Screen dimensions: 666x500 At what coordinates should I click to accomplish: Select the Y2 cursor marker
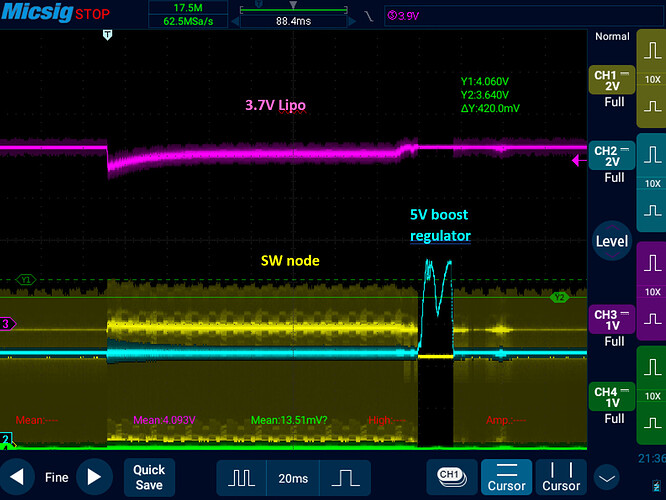click(x=559, y=297)
